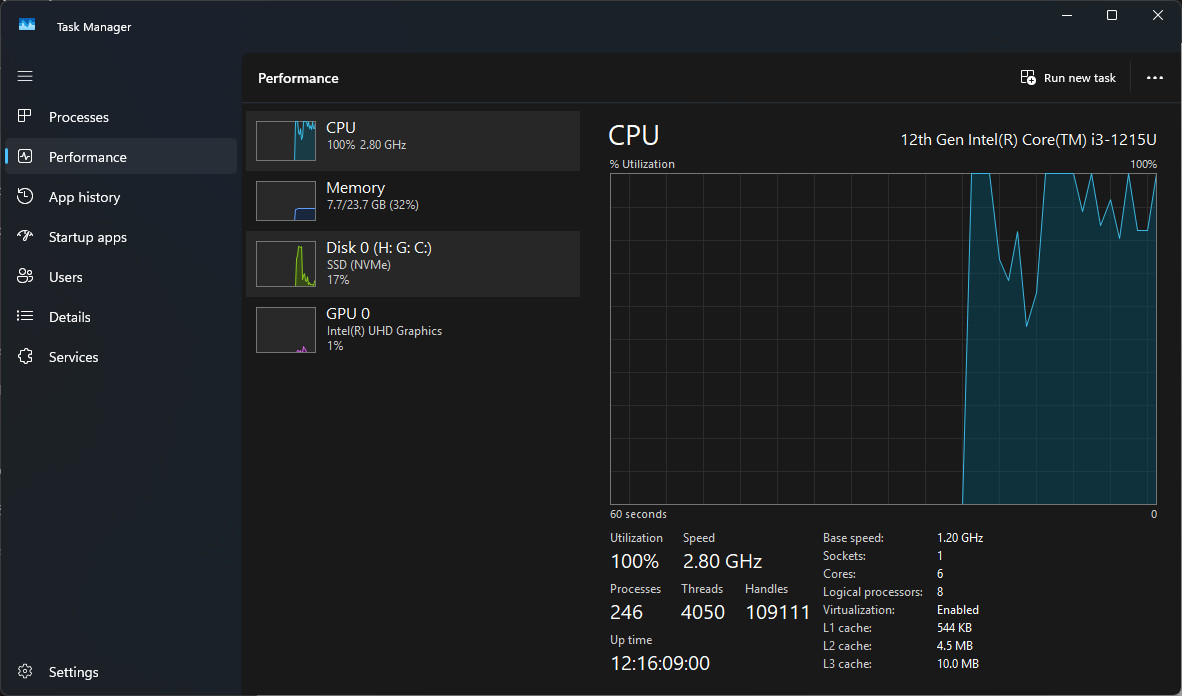Viewport: 1182px width, 696px height.
Task: Click the L2 cache 4.5 MB value
Action: pyautogui.click(x=954, y=645)
